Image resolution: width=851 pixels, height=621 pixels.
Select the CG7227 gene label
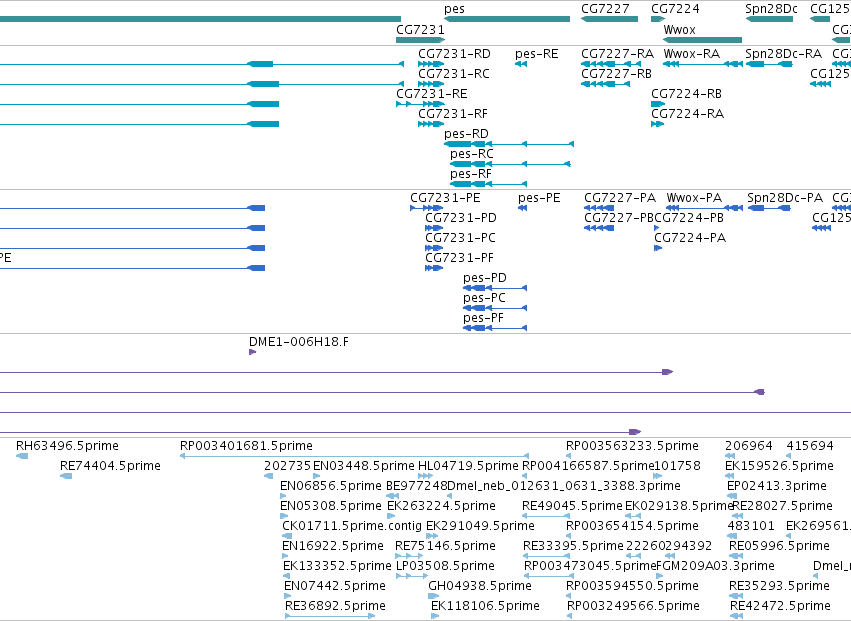coord(605,9)
